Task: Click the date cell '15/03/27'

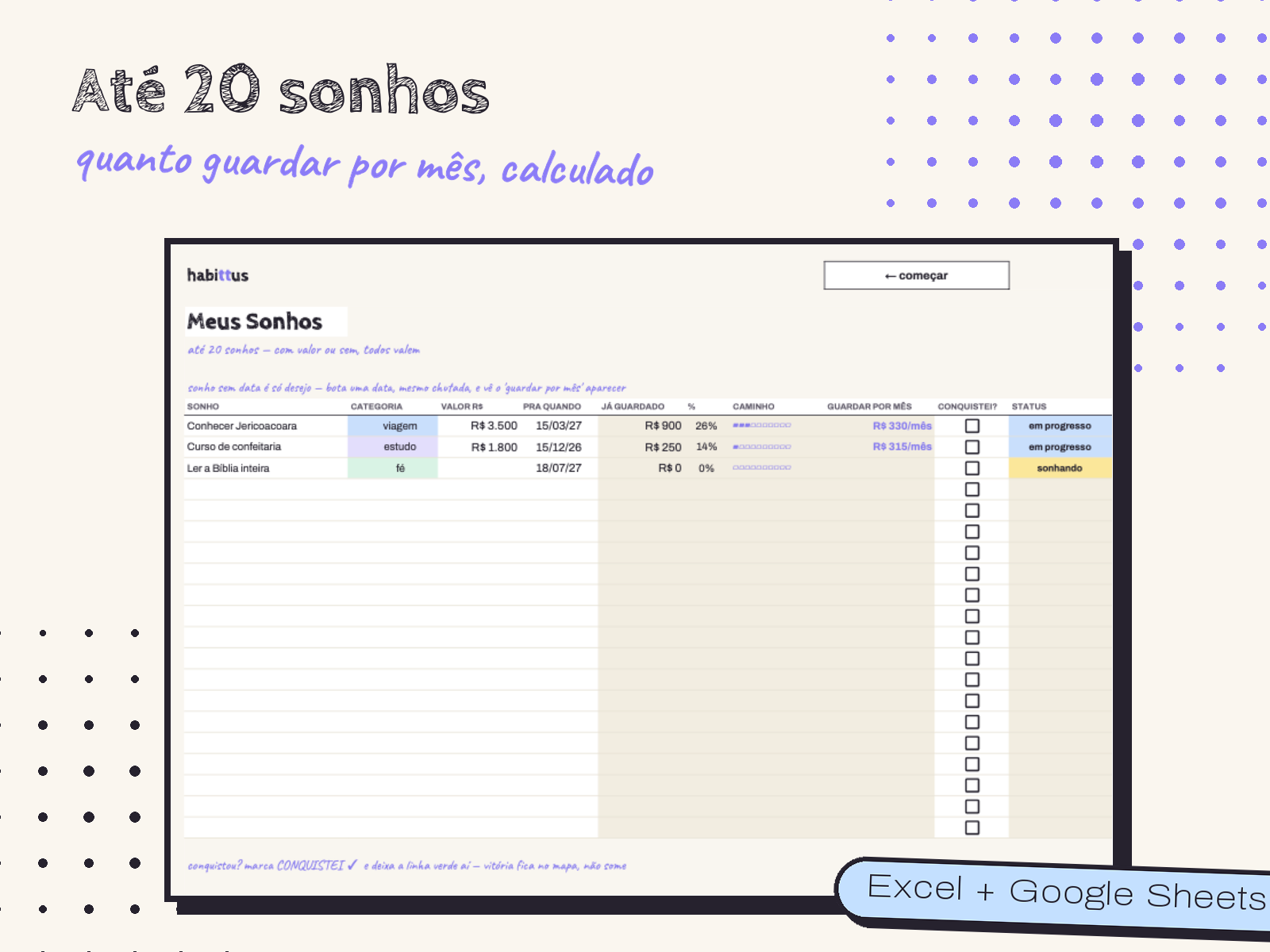Action: click(x=559, y=426)
